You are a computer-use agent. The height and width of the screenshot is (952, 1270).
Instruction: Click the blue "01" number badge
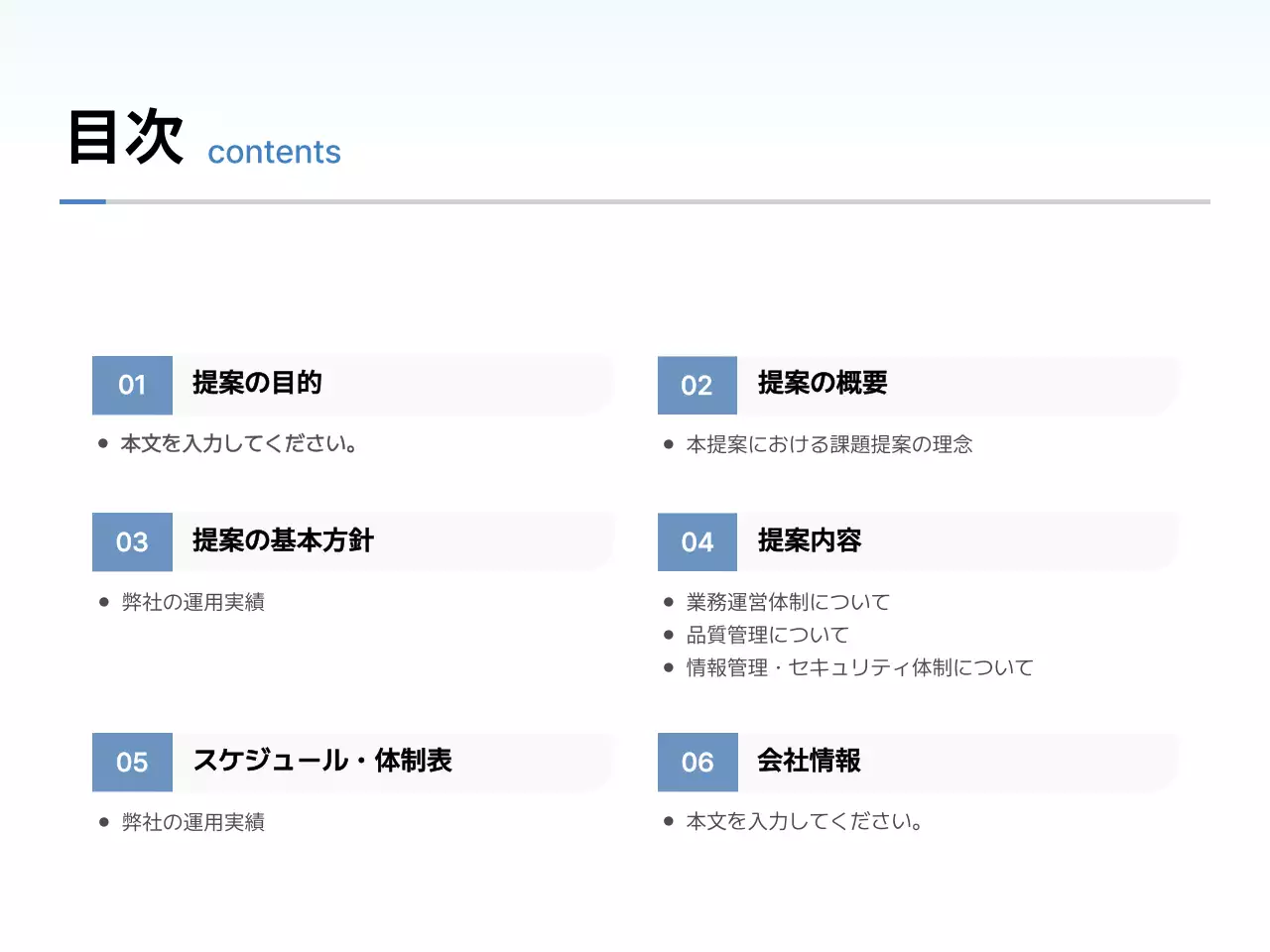click(x=132, y=385)
